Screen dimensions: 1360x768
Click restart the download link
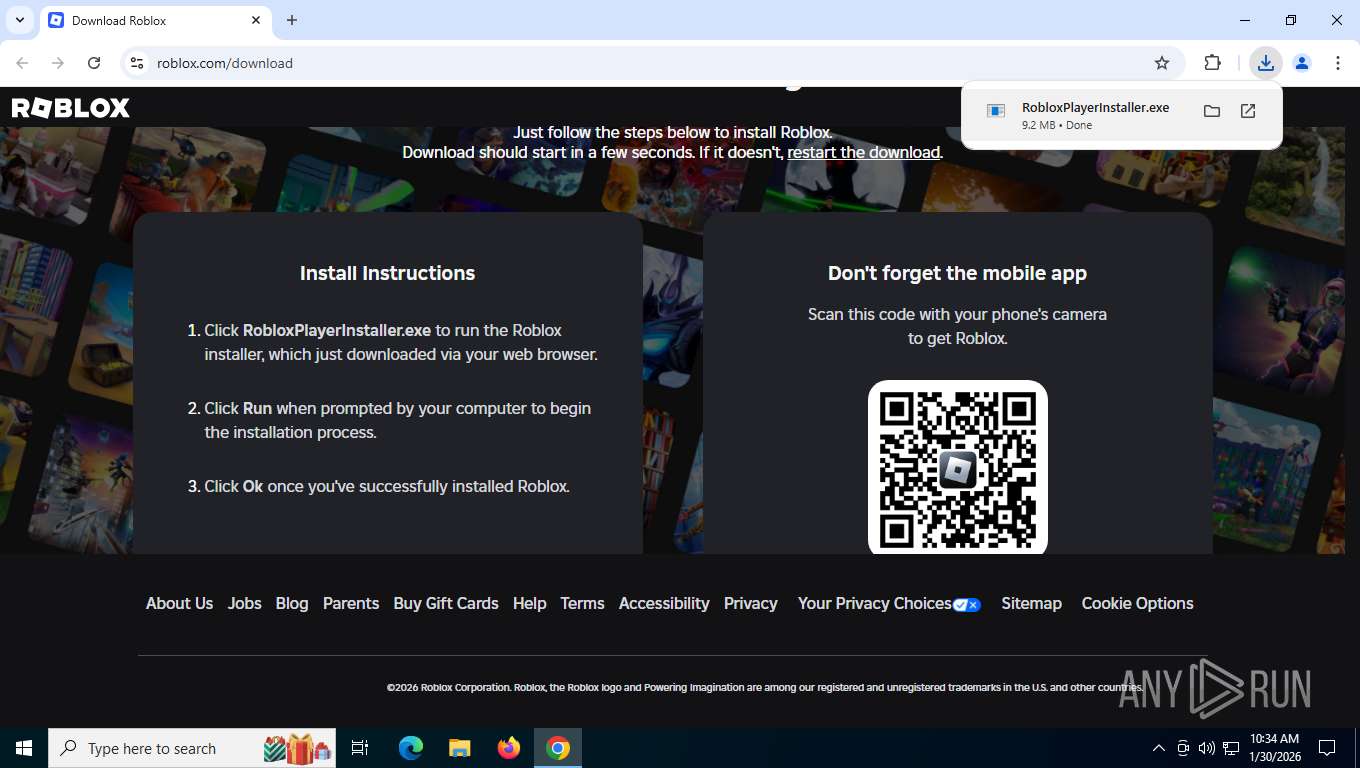tap(864, 152)
